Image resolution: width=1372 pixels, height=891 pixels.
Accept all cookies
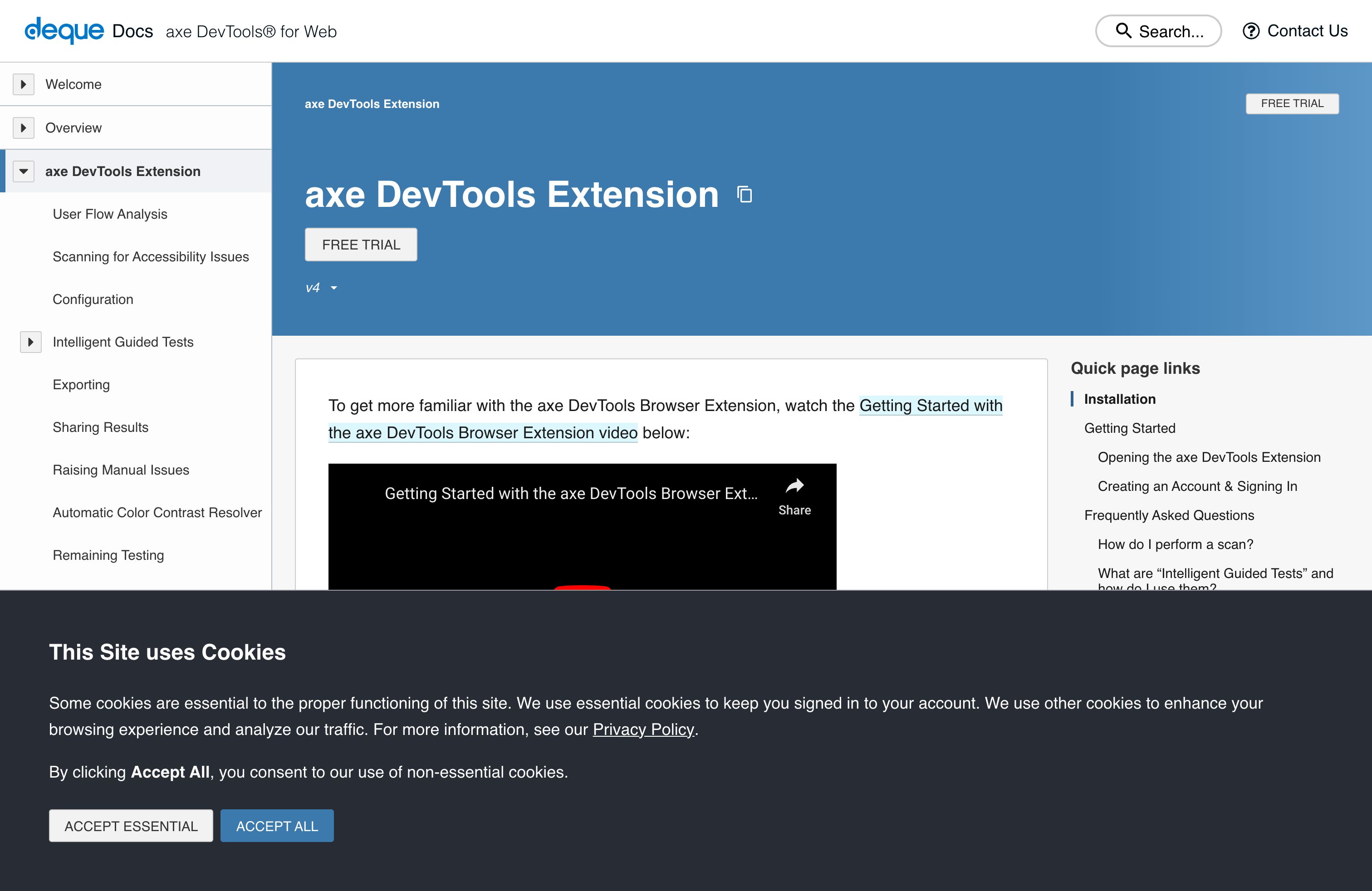click(x=277, y=825)
